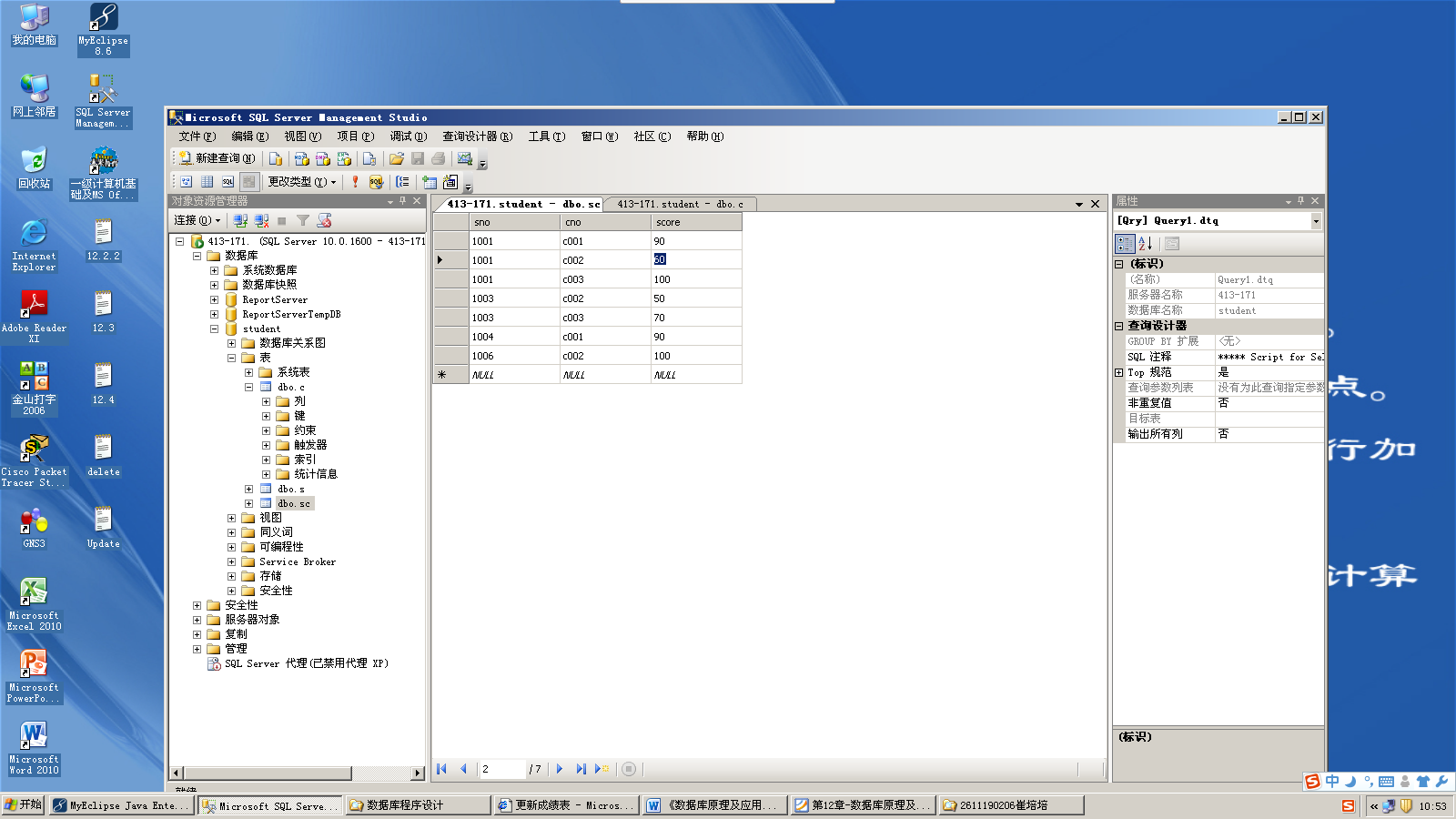Viewport: 1456px width, 819px height.
Task: Go to last record in results navigator
Action: 581,769
